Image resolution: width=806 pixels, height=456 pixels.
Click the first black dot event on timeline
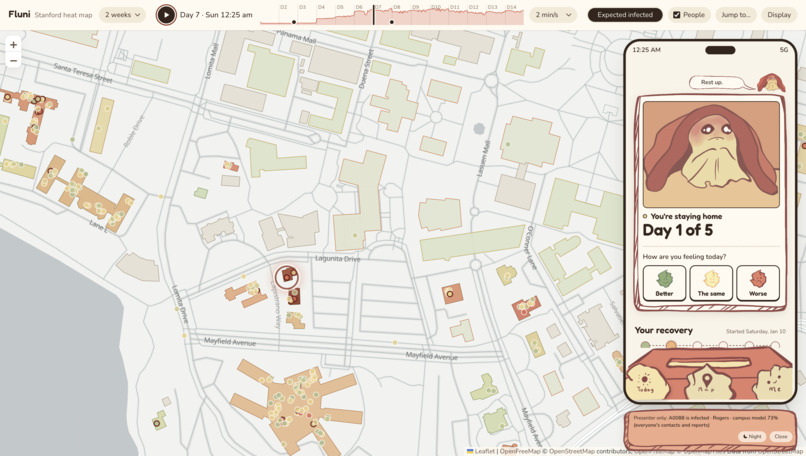[294, 22]
